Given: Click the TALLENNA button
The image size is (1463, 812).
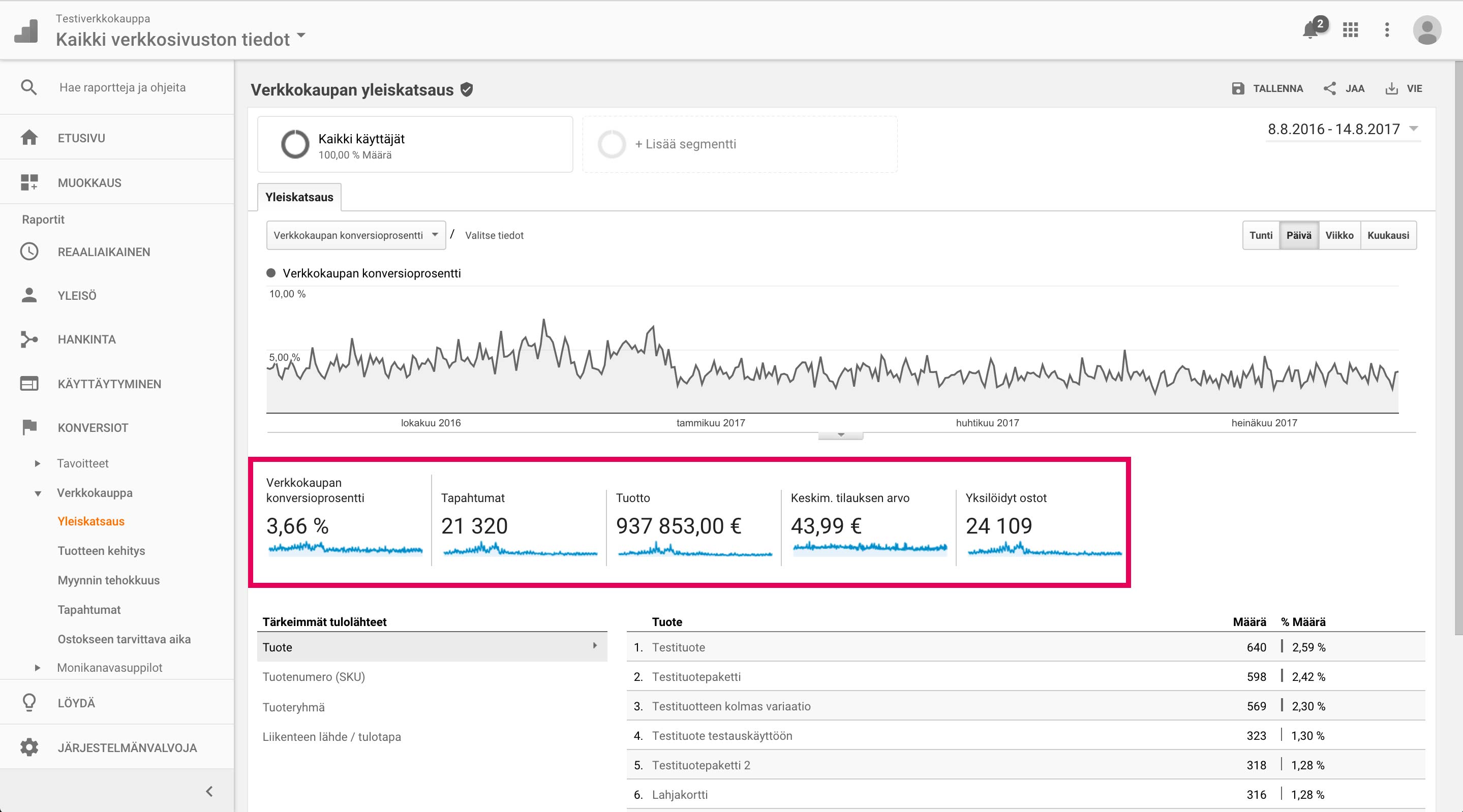Looking at the screenshot, I should pos(1267,88).
